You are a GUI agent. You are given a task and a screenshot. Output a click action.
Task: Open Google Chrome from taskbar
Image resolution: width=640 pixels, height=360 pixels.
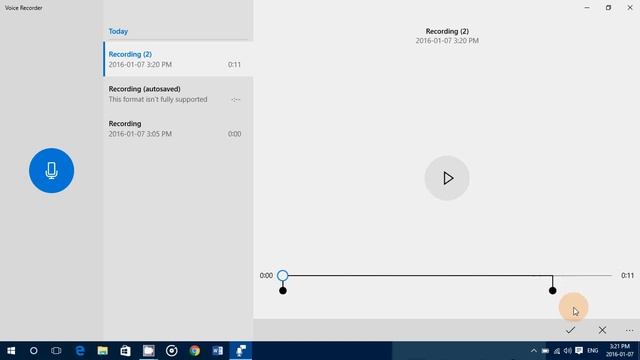tap(195, 351)
